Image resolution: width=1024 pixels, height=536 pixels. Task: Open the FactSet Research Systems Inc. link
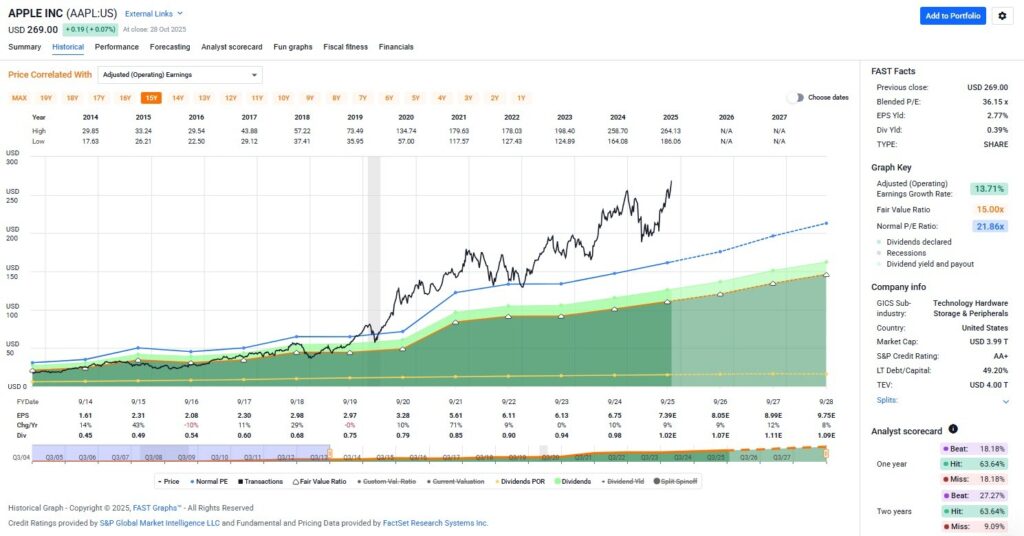coord(436,523)
